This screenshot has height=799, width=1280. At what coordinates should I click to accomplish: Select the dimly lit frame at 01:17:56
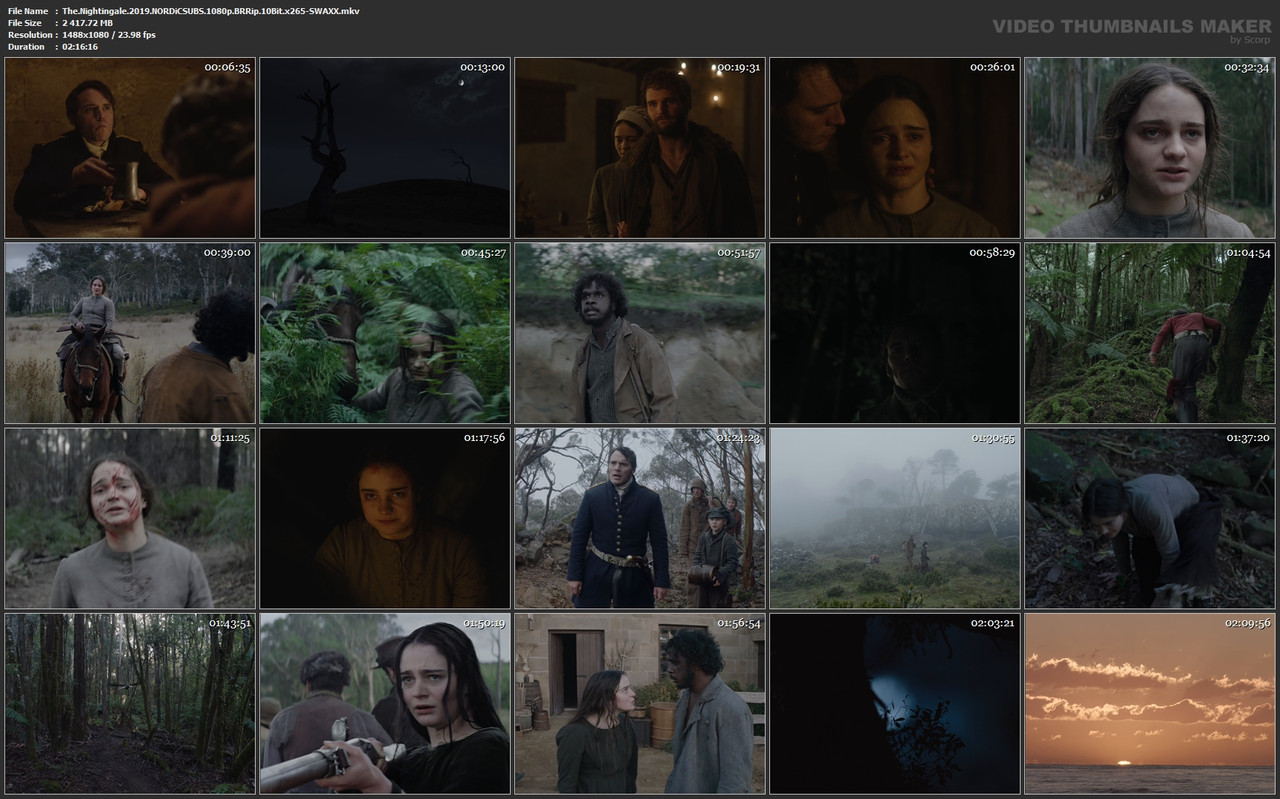pyautogui.click(x=385, y=519)
